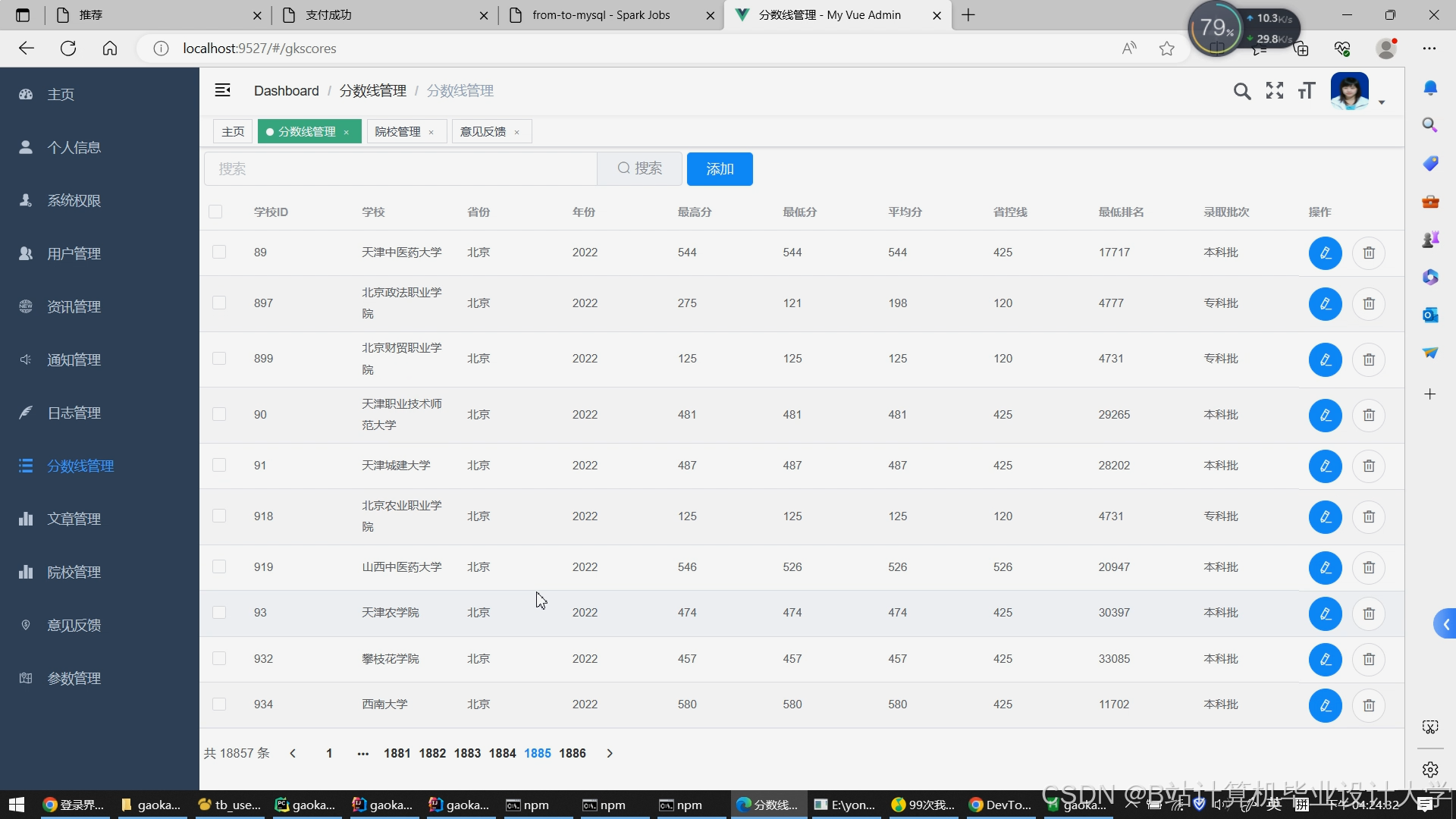Open 院校管理 in the sidebar

[x=74, y=572]
